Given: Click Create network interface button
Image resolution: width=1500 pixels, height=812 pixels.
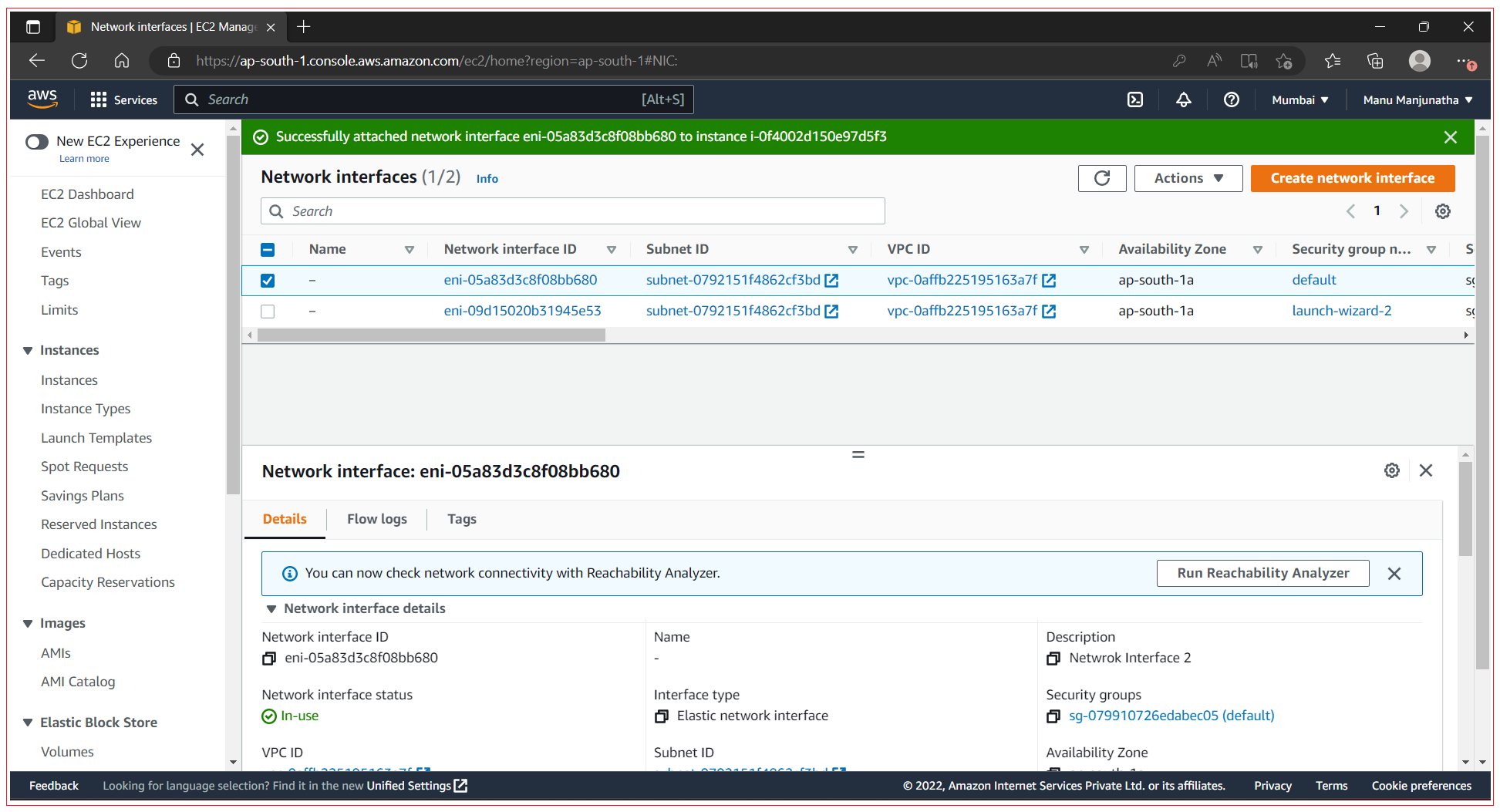Looking at the screenshot, I should pyautogui.click(x=1353, y=178).
